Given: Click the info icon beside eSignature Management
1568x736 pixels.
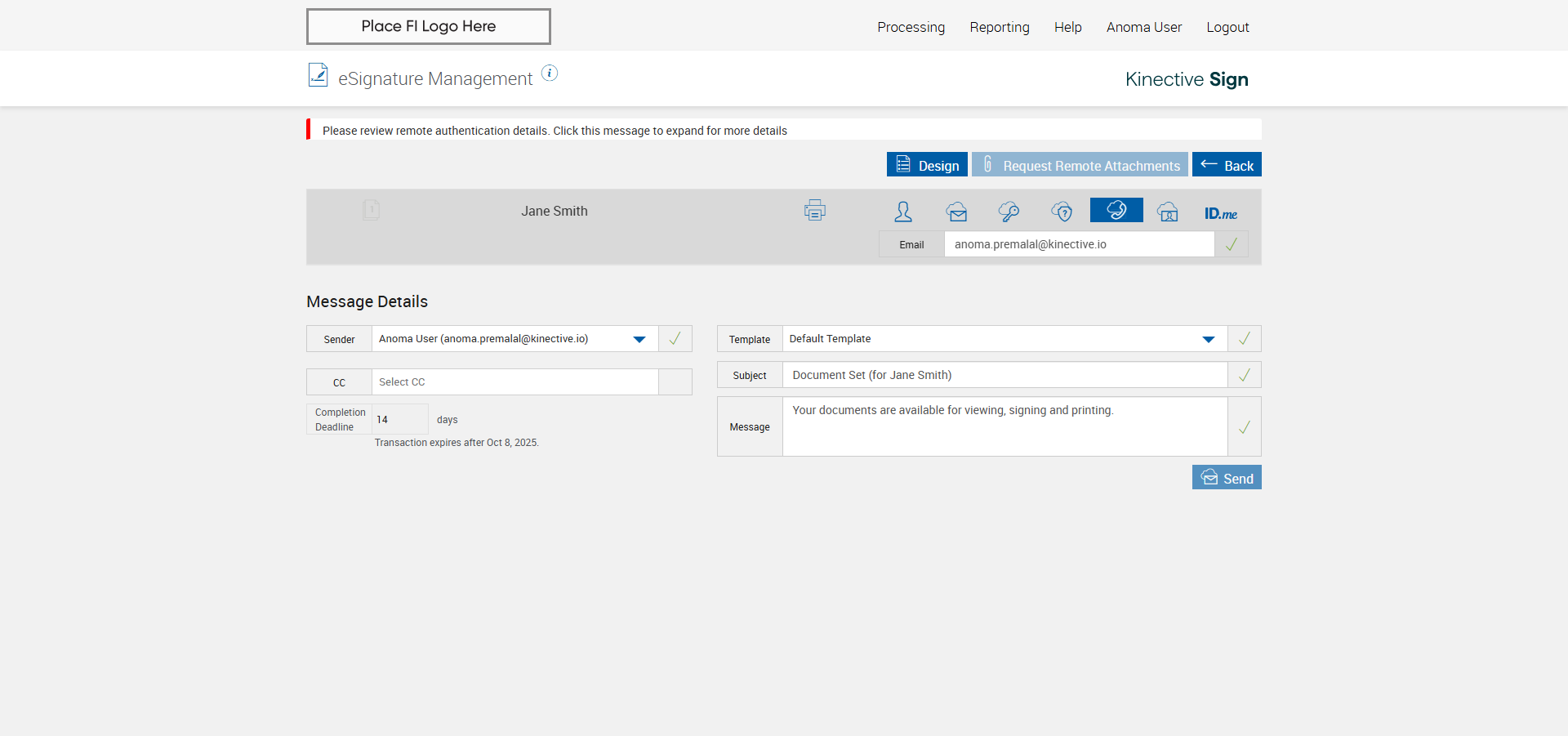Looking at the screenshot, I should 550,74.
